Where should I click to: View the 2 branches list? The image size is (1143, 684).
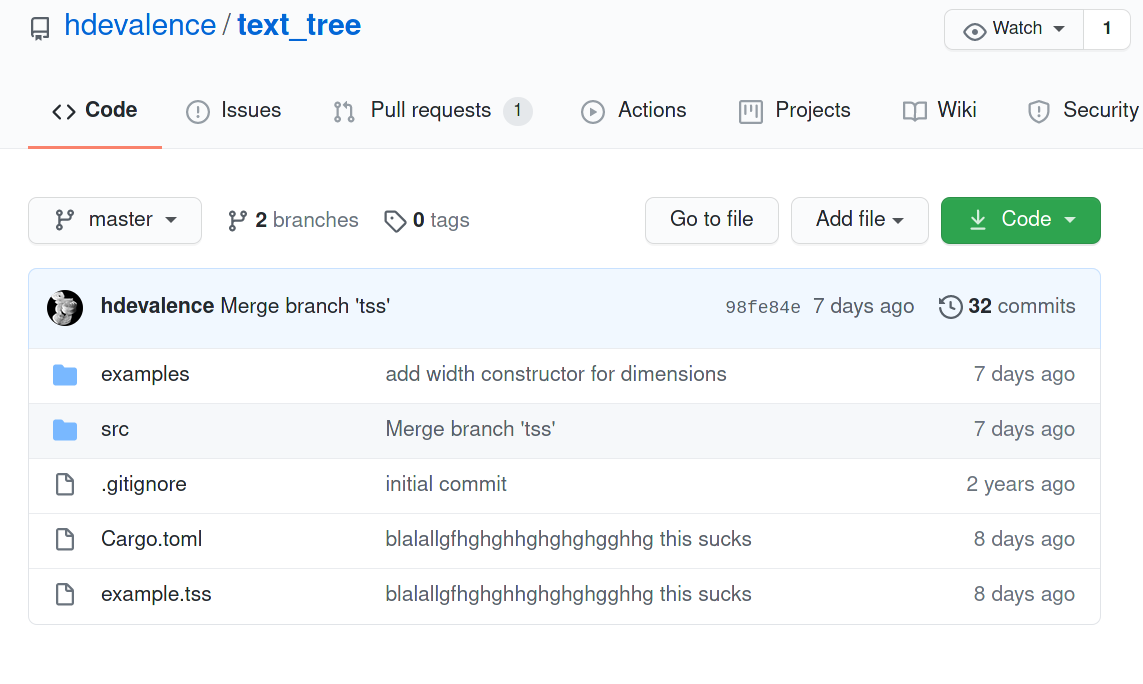coord(292,220)
